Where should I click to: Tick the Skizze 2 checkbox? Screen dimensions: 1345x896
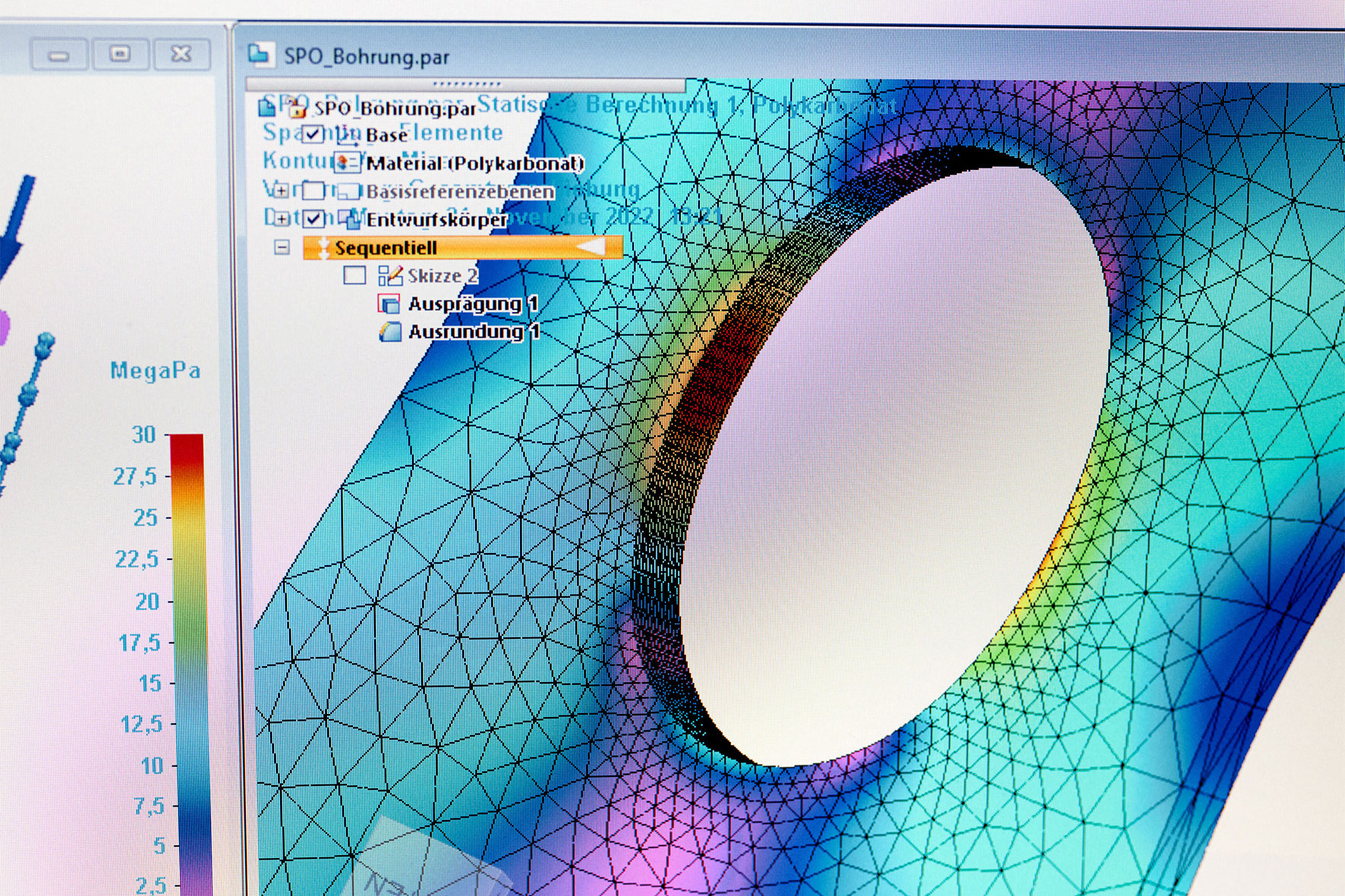point(354,275)
